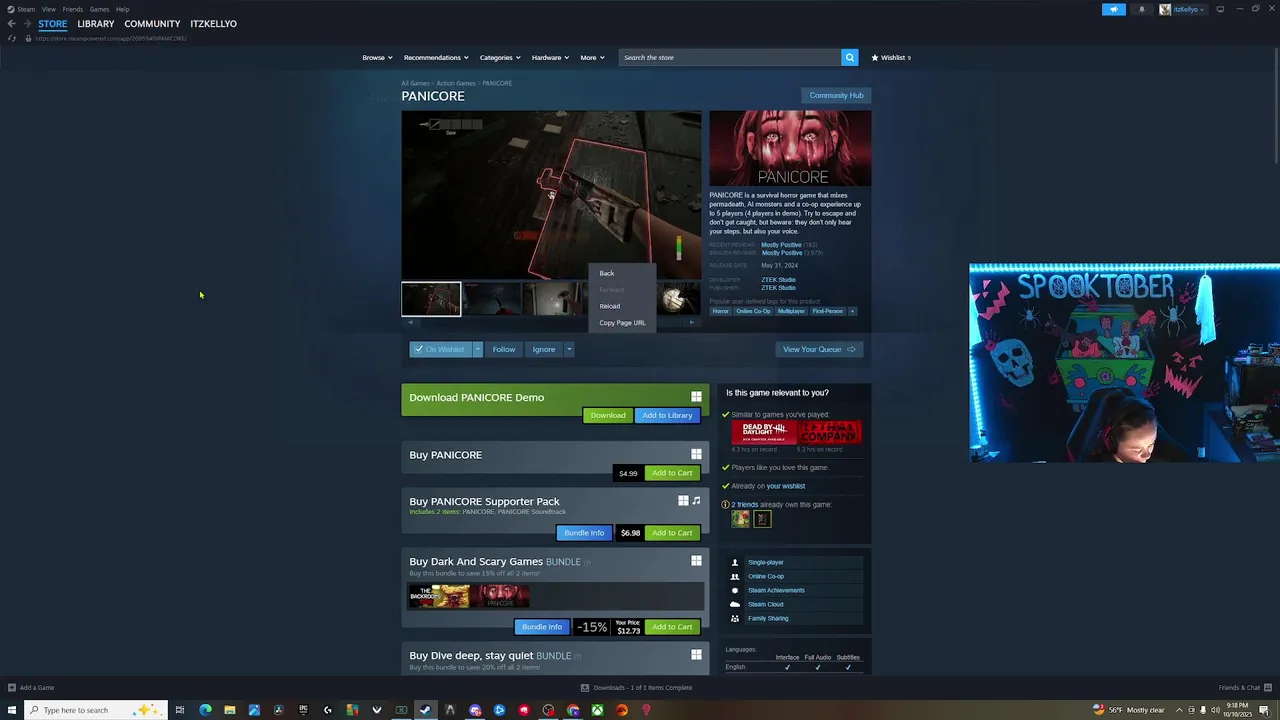The image size is (1280, 720).
Task: Open the Categories dropdown menu
Action: (500, 57)
